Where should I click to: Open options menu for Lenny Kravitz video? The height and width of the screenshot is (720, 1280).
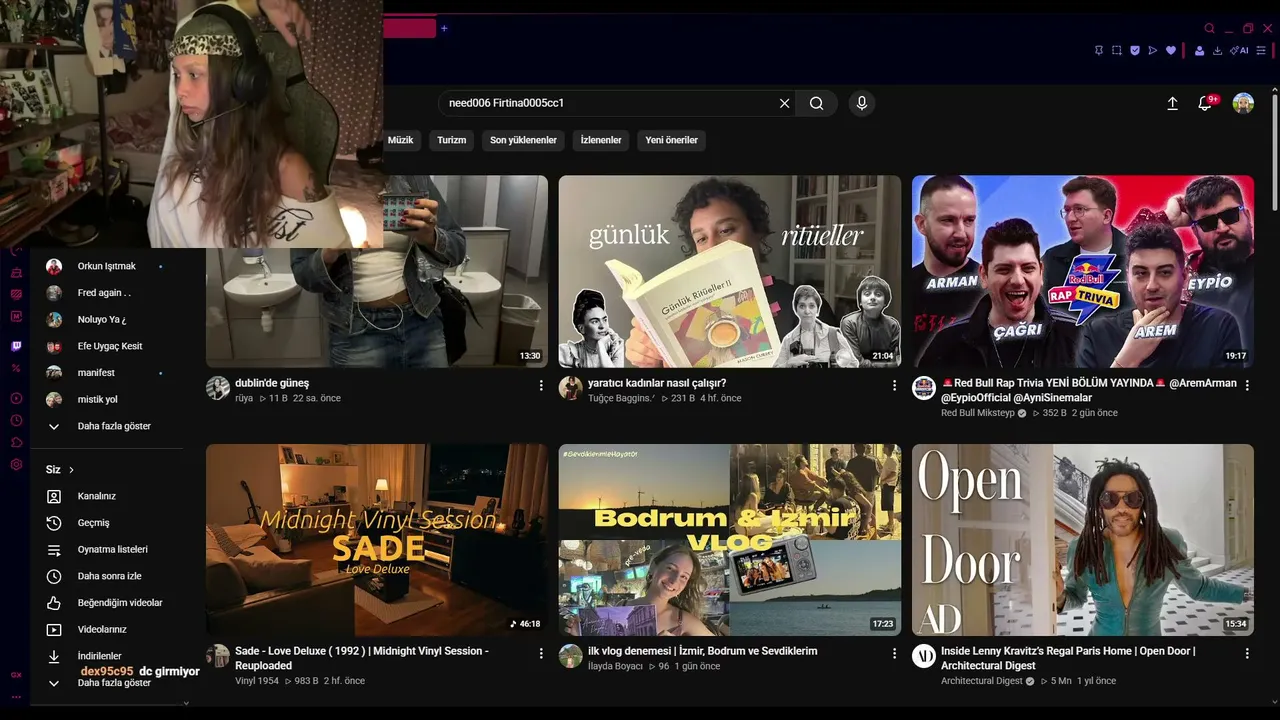(1247, 653)
